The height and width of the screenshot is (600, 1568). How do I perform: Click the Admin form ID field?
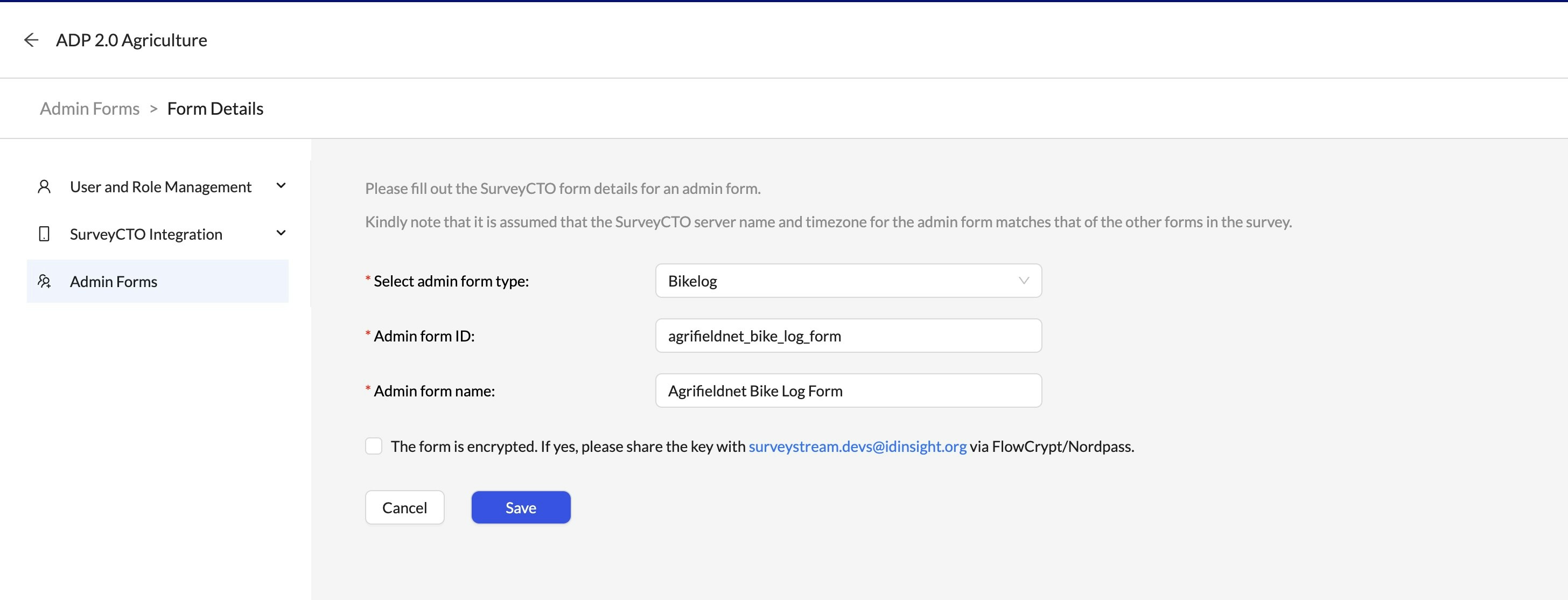(x=848, y=336)
